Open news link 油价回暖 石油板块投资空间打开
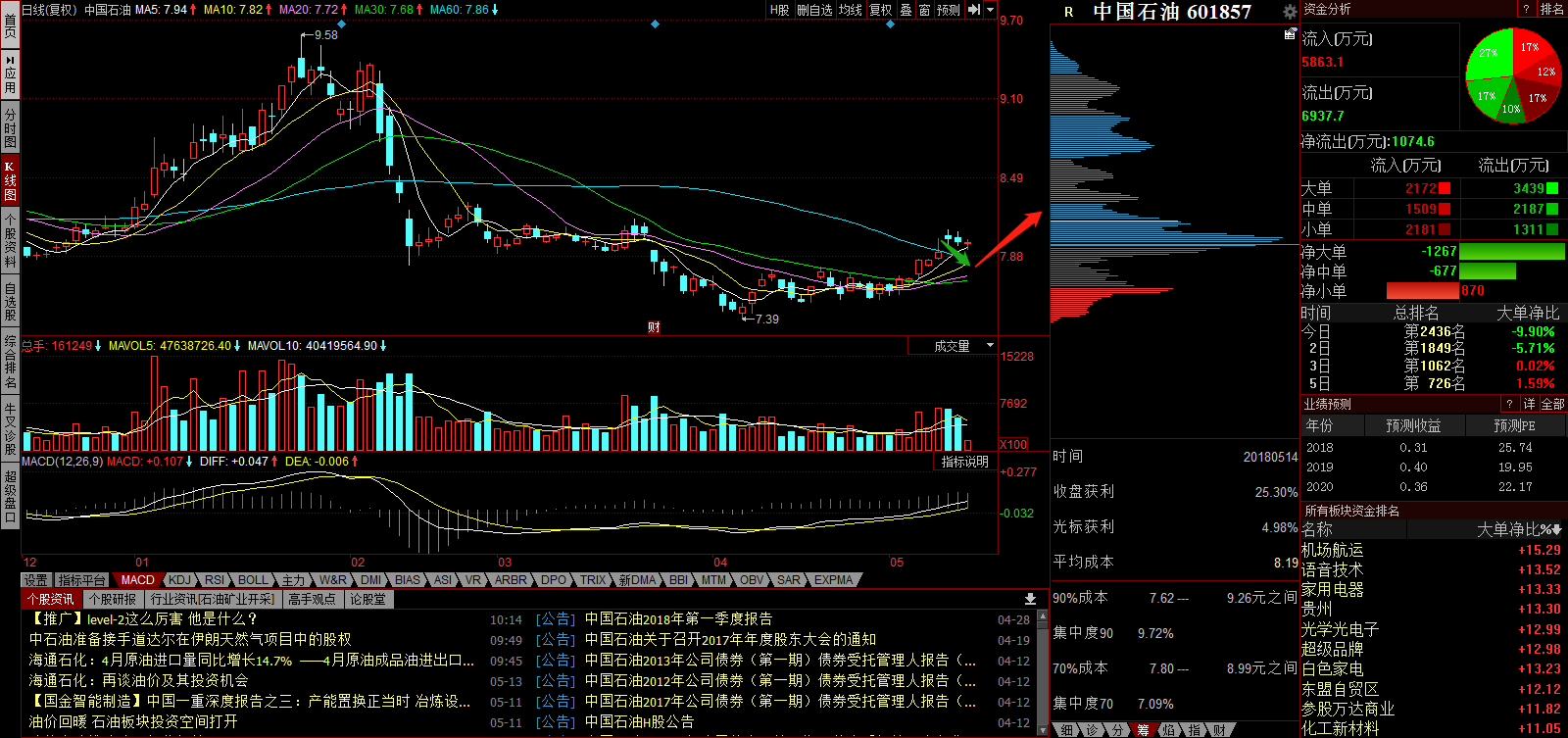Image resolution: width=1568 pixels, height=738 pixels. coord(132,721)
